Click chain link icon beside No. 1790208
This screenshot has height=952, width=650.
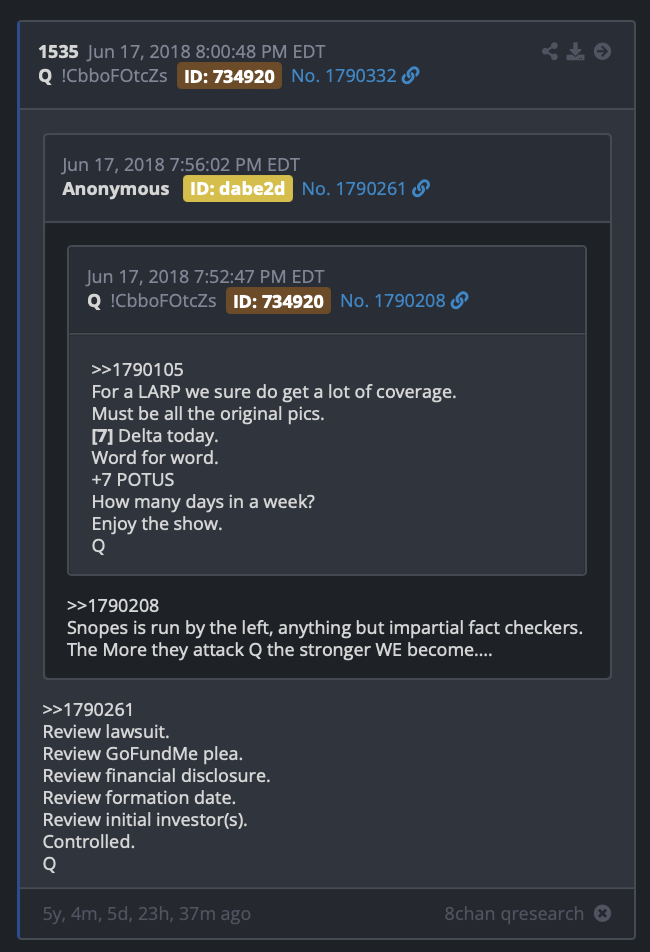(459, 300)
